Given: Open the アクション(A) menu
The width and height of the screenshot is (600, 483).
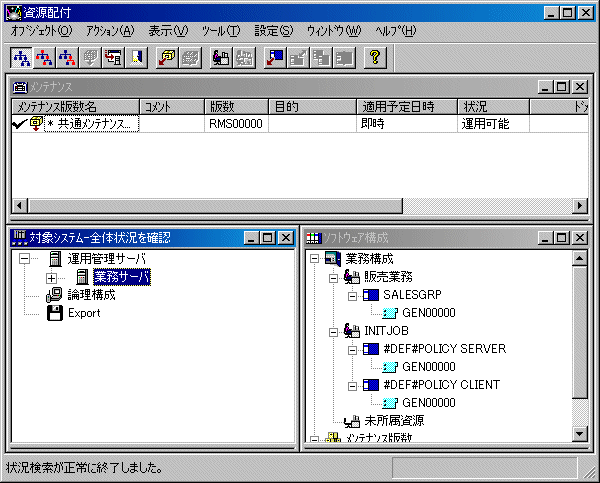Looking at the screenshot, I should [110, 31].
